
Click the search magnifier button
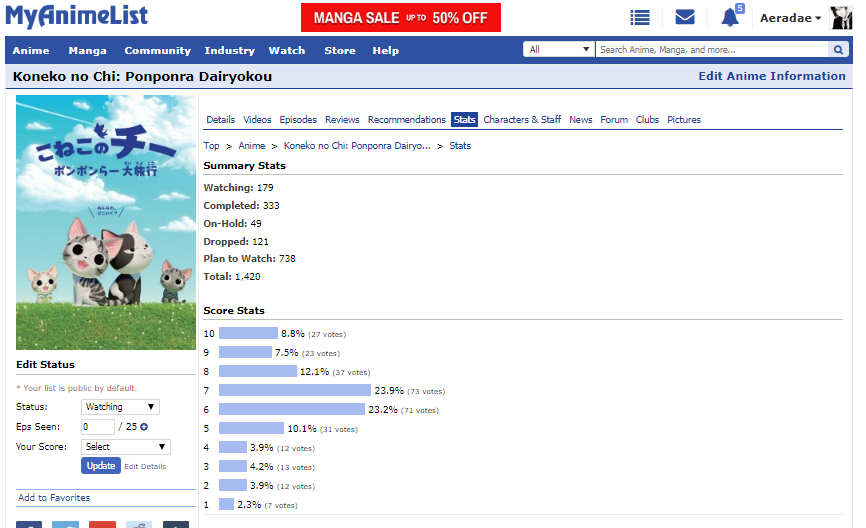(x=838, y=49)
